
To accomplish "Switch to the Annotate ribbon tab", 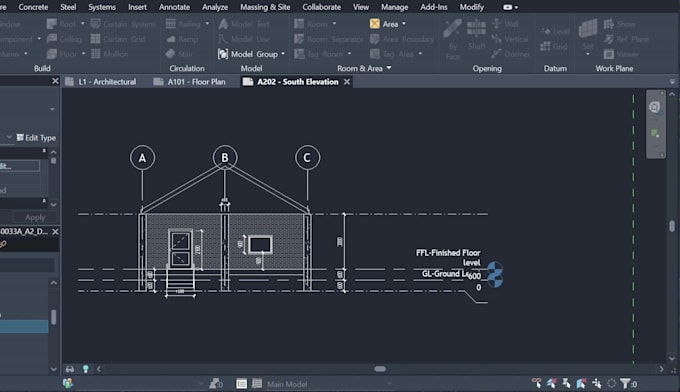I will click(174, 7).
